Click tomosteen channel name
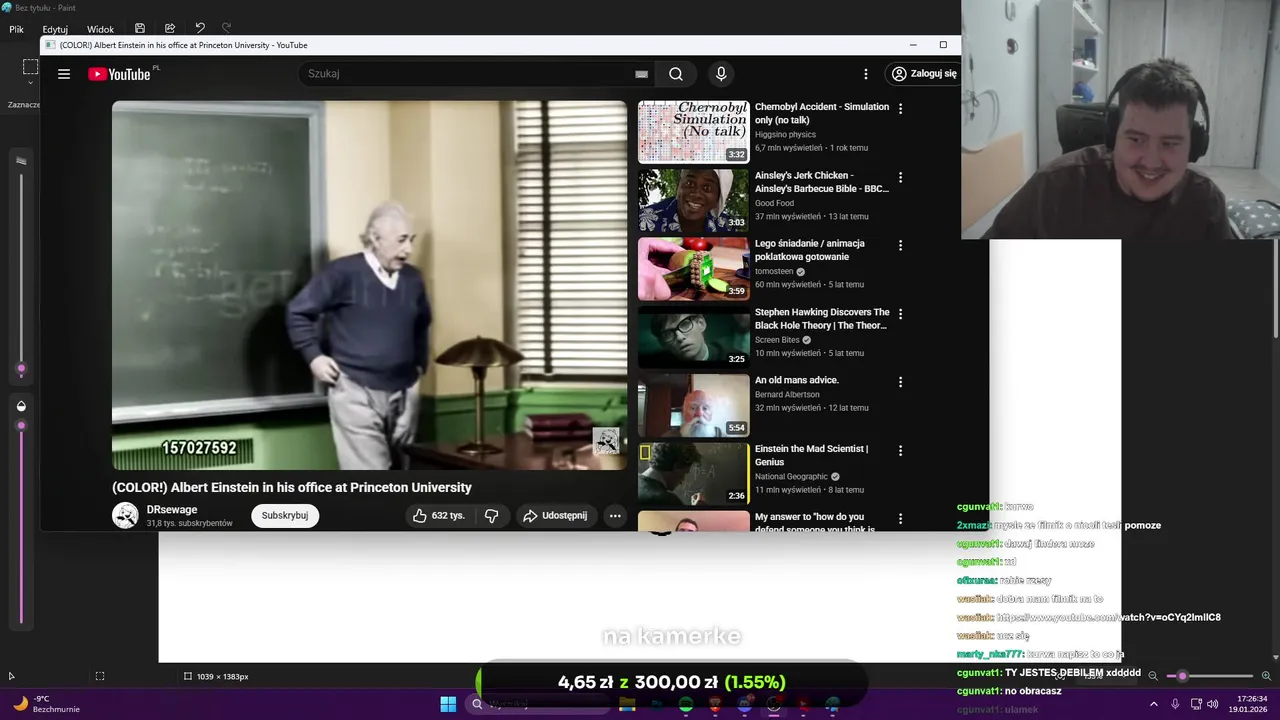 point(774,271)
